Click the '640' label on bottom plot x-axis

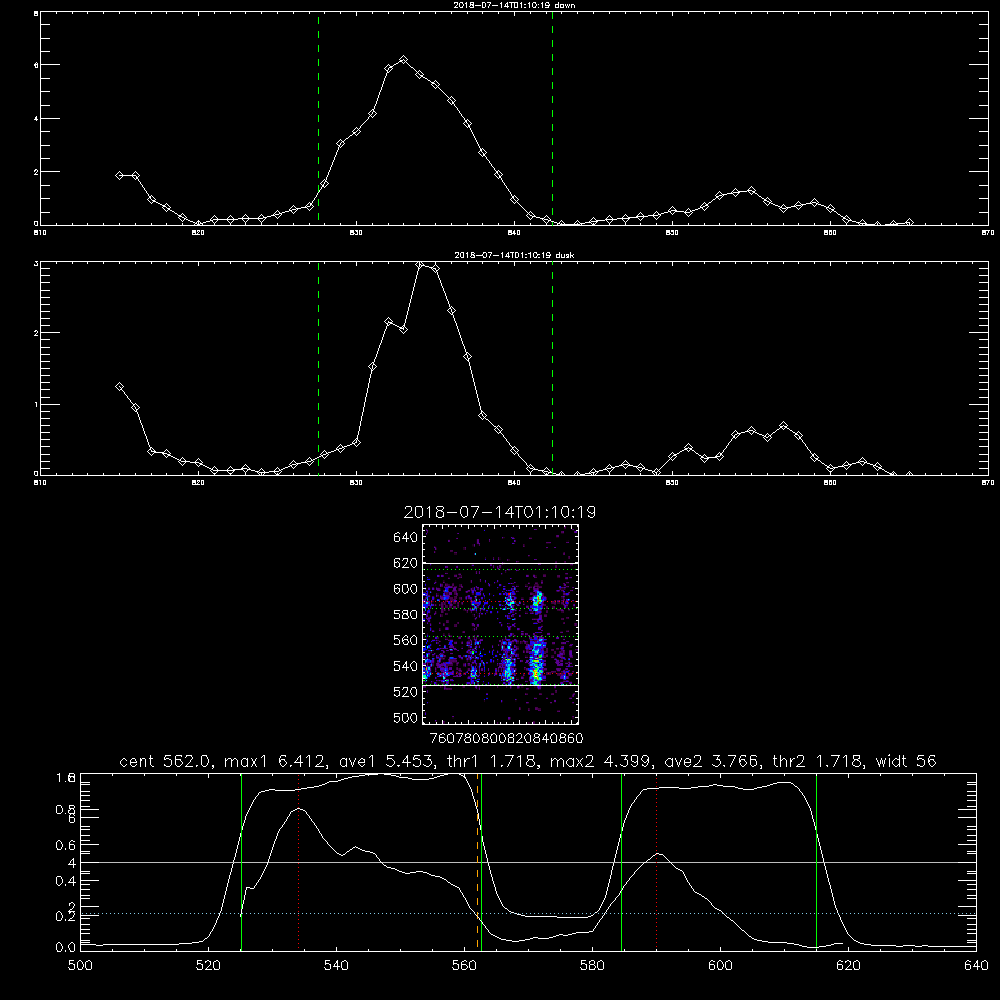tap(976, 965)
